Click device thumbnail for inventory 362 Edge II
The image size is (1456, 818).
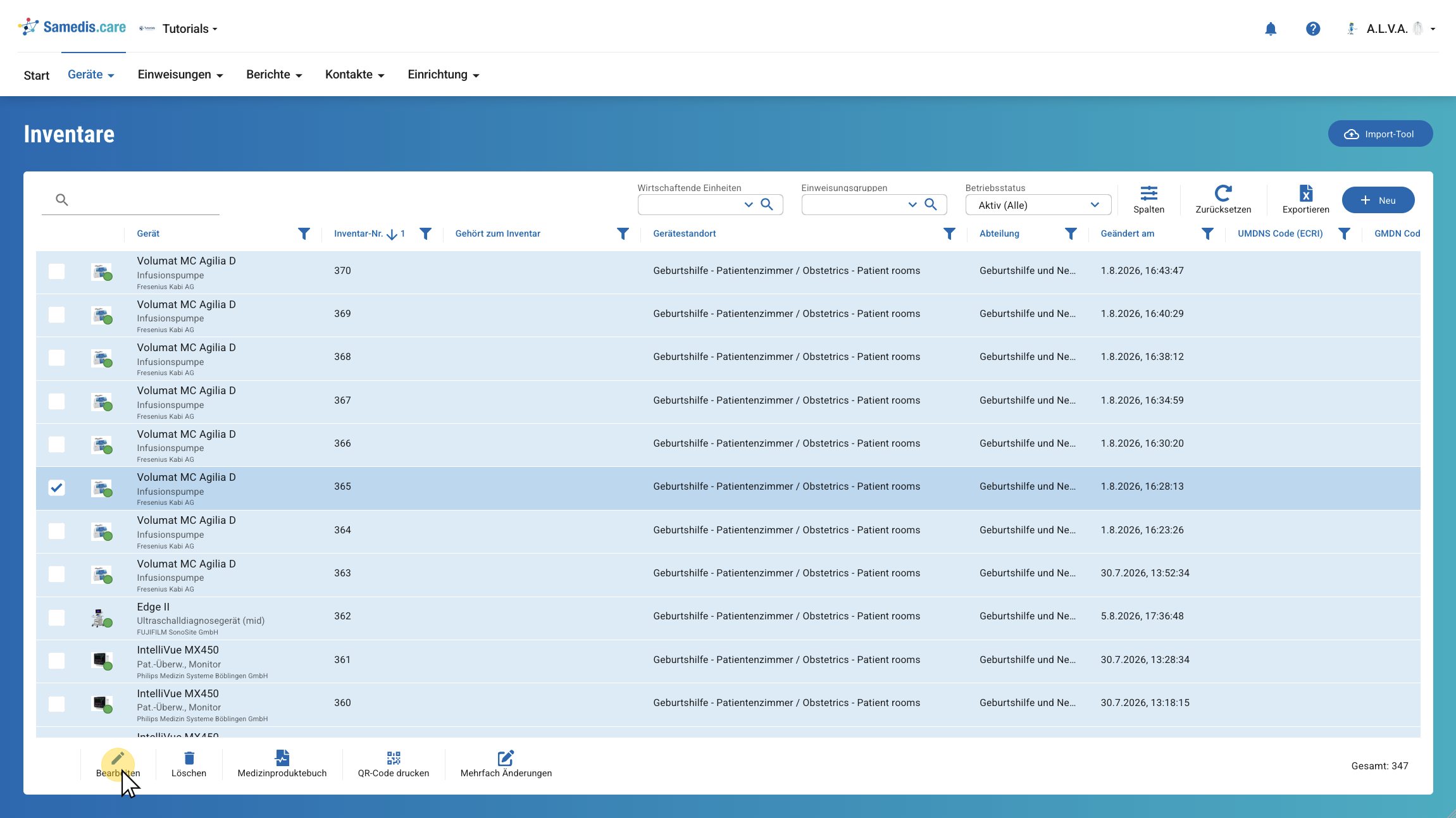pyautogui.click(x=101, y=618)
